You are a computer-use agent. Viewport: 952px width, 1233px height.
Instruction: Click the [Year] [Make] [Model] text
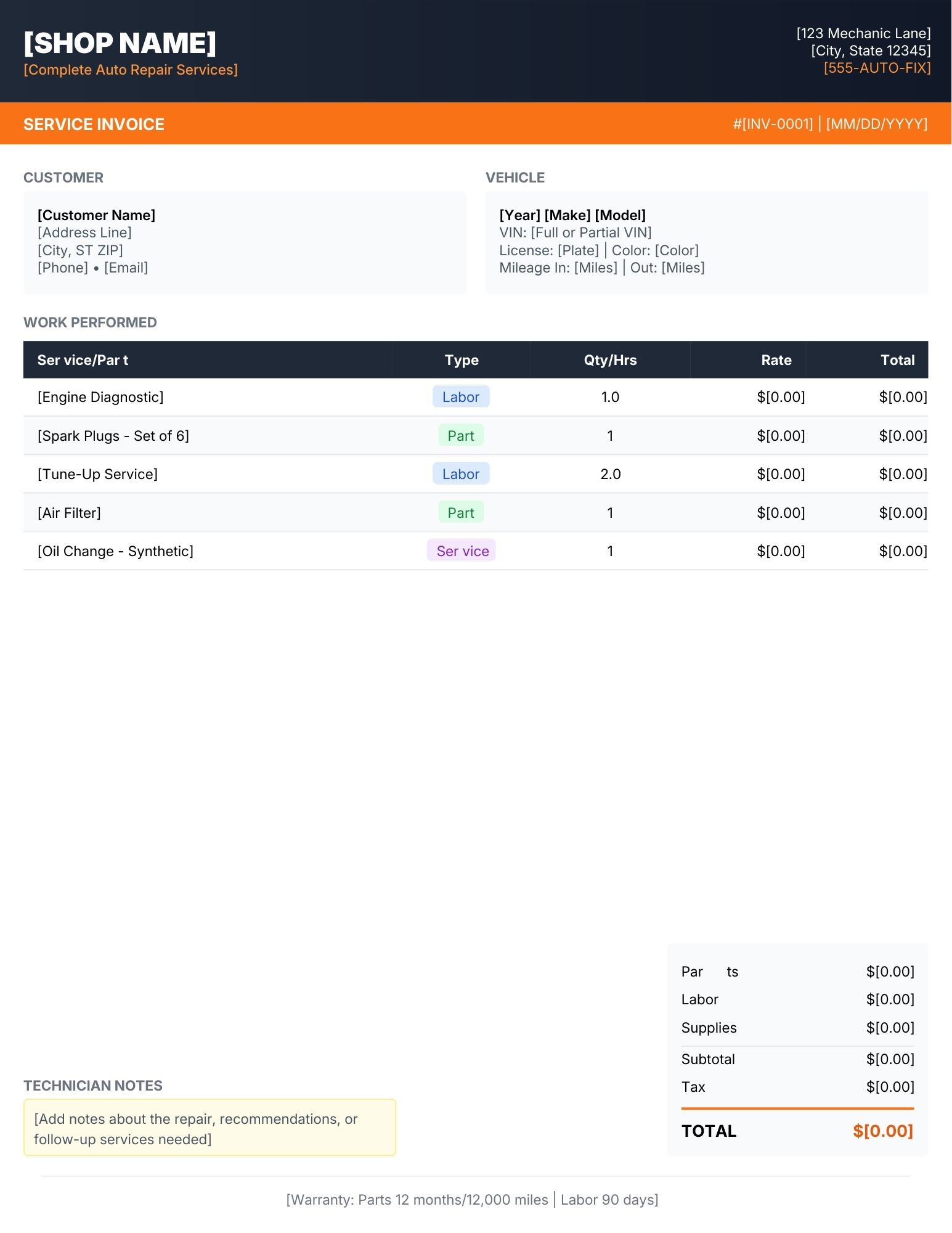pos(572,215)
